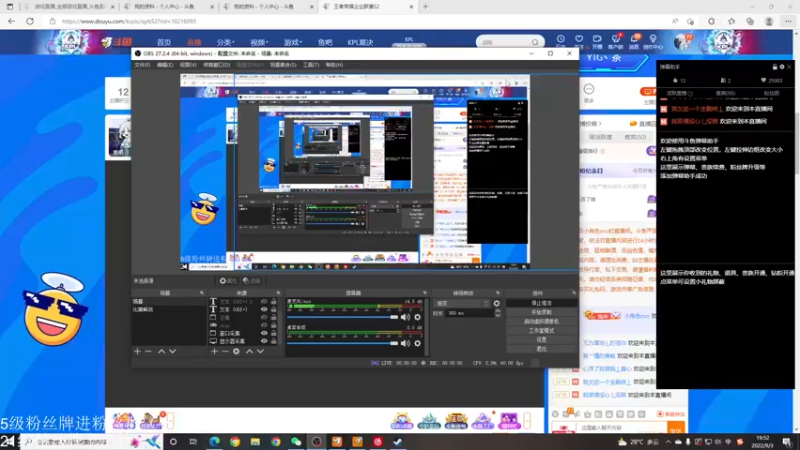Click Stop Streaming button in Controls
The image size is (800, 450).
(541, 303)
